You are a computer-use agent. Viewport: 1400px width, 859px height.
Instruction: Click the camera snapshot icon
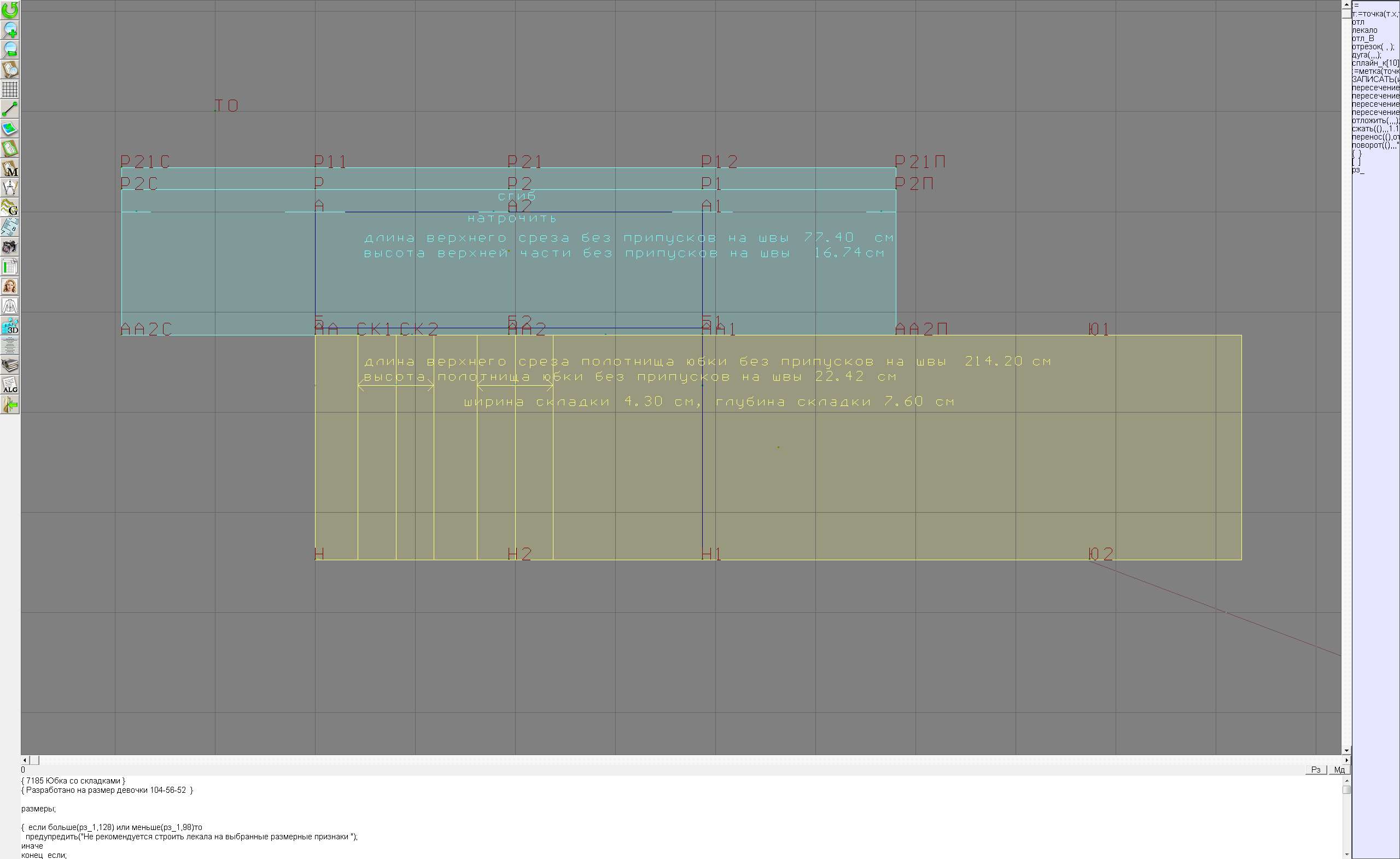pos(10,247)
